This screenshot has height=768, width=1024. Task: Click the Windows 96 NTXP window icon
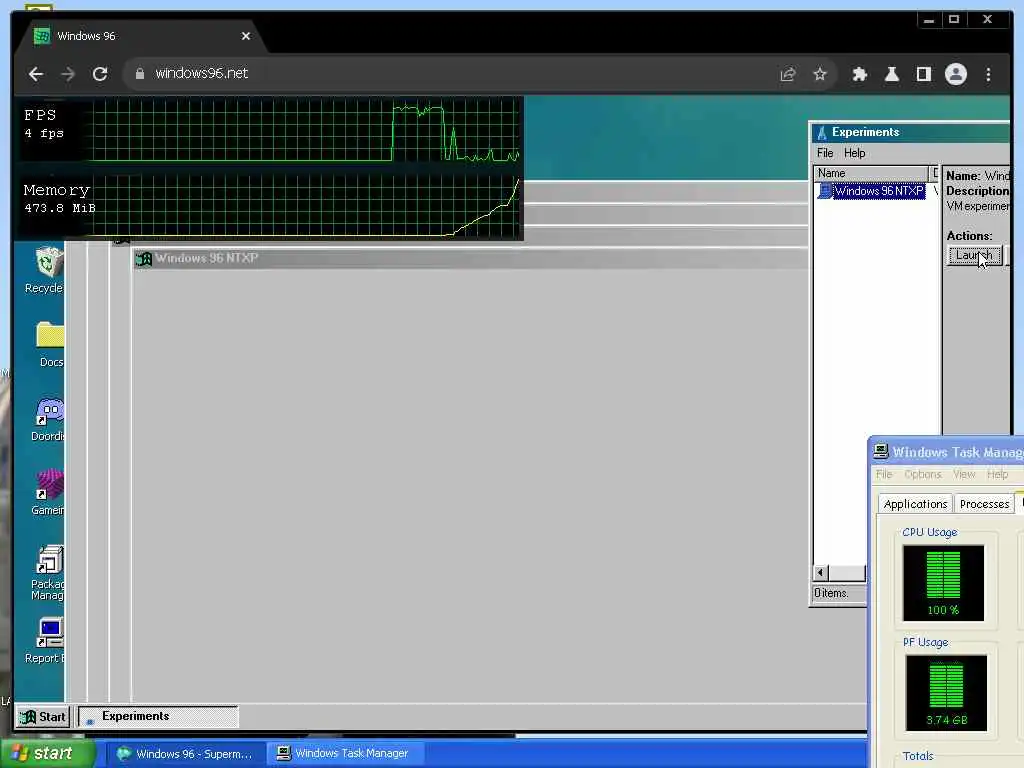[x=144, y=259]
